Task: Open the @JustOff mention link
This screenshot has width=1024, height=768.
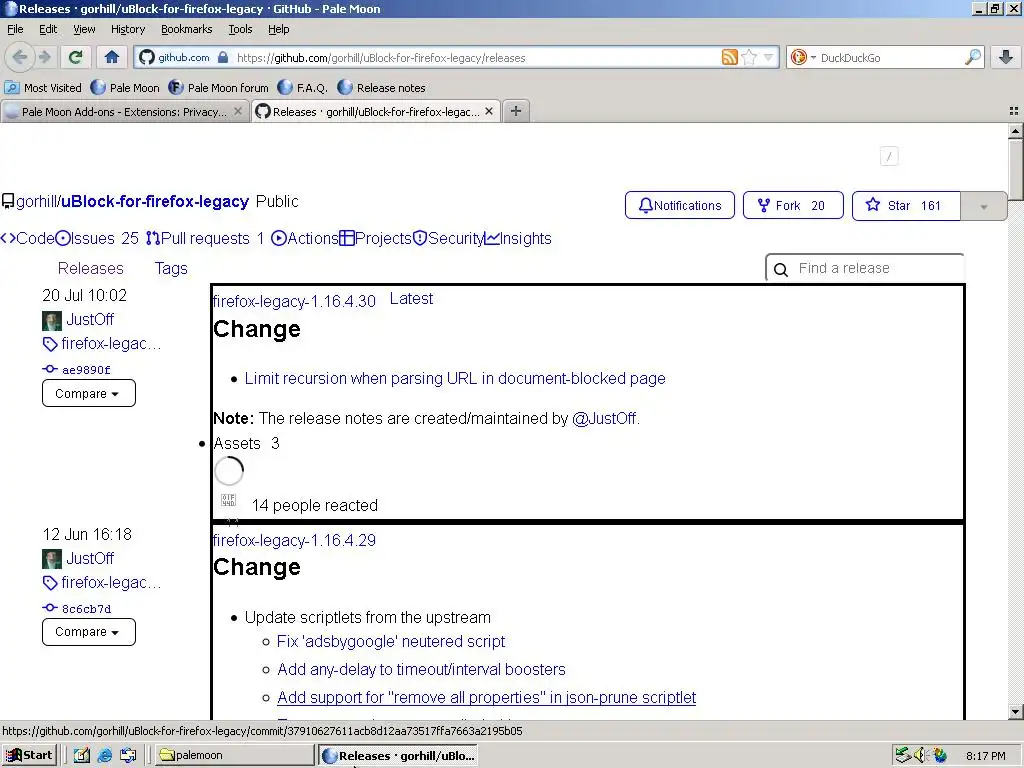Action: (x=605, y=418)
